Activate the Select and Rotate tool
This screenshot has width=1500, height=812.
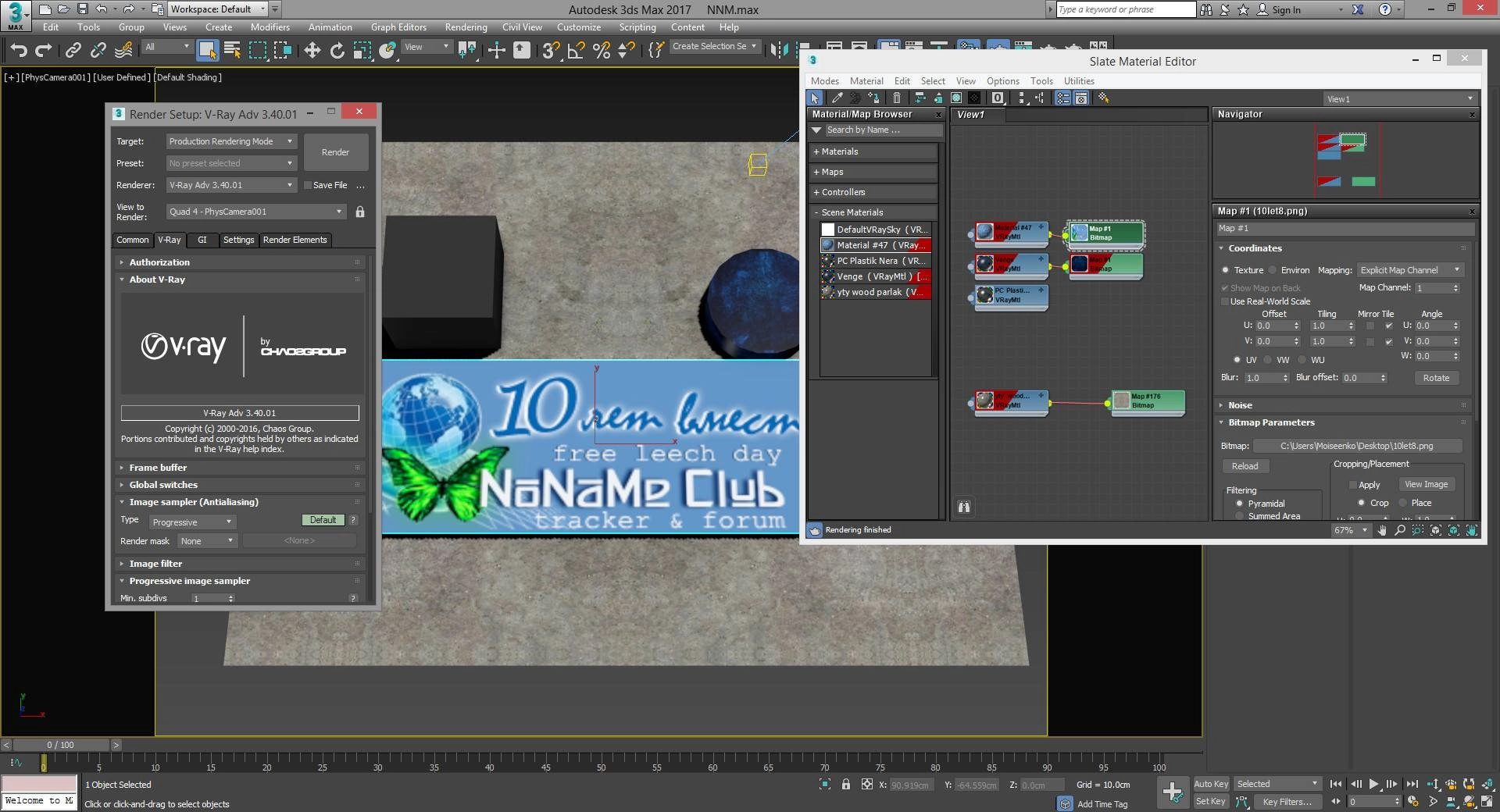coord(337,51)
